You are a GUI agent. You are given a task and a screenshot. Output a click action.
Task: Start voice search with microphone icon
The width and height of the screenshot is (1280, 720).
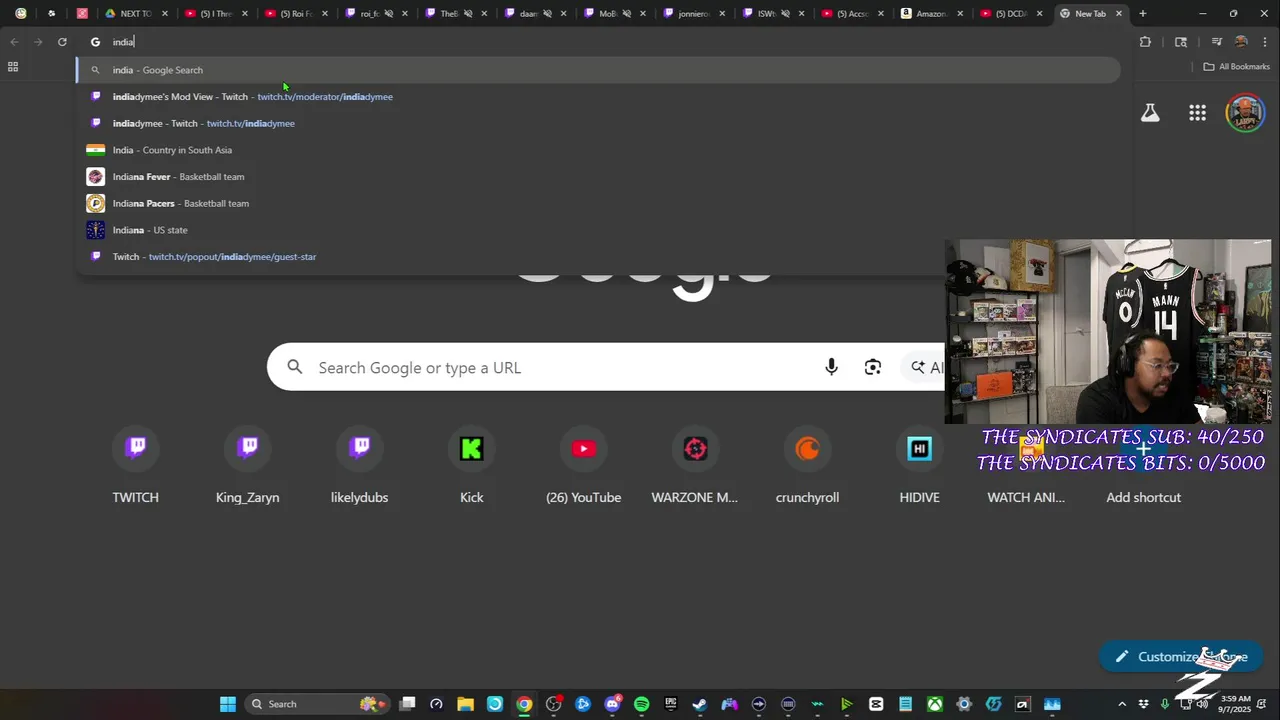pos(831,368)
